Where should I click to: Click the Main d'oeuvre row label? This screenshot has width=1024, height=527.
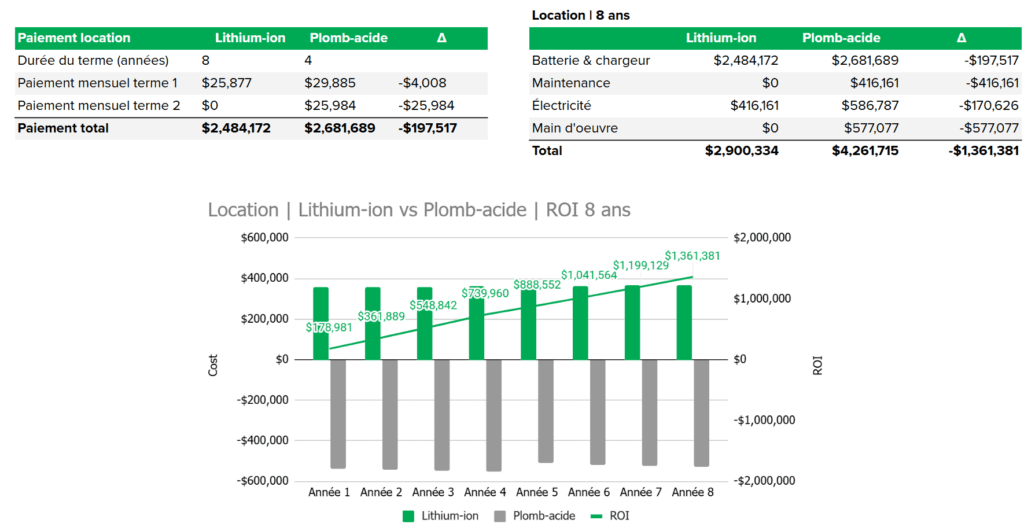(x=574, y=127)
